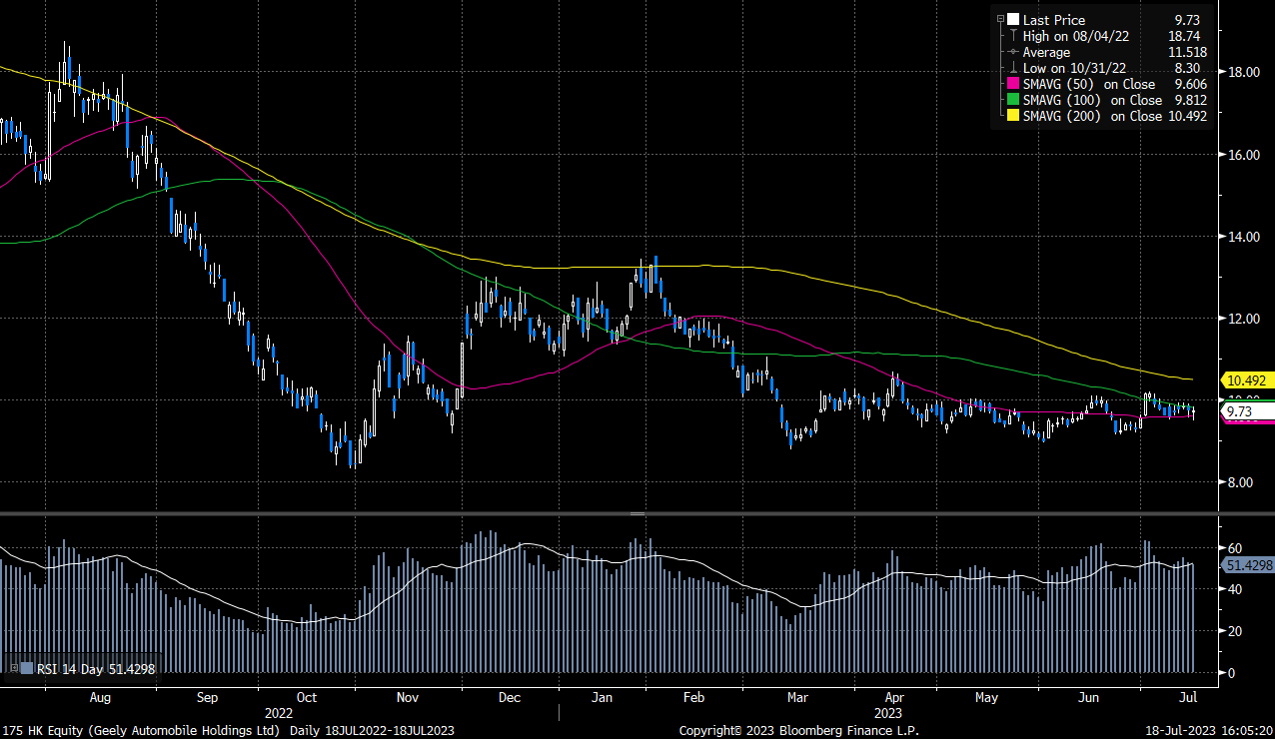
Task: Select the Low on 10/31/22 marker icon
Action: coord(1011,68)
